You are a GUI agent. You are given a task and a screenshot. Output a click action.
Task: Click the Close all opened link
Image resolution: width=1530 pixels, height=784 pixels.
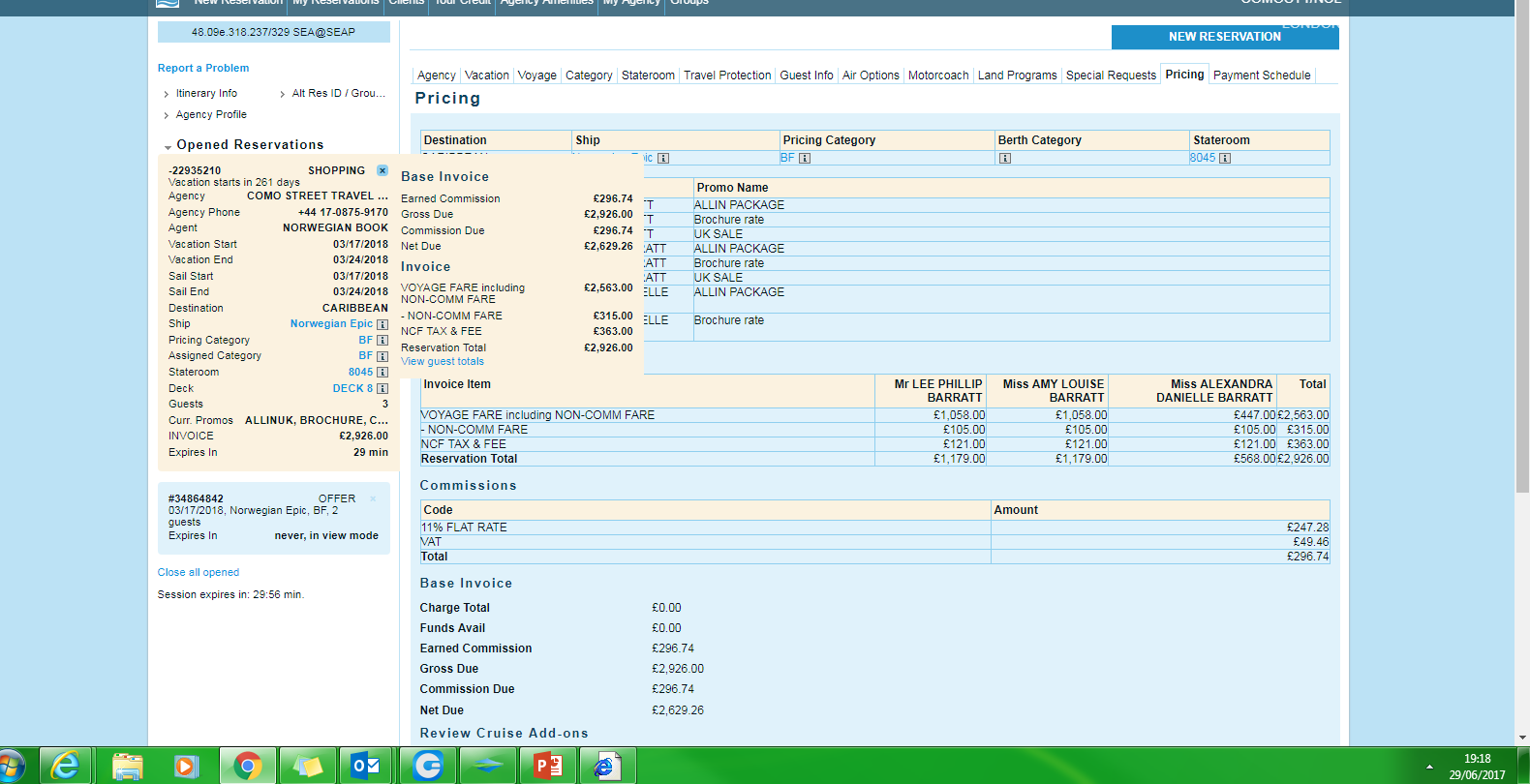[199, 573]
